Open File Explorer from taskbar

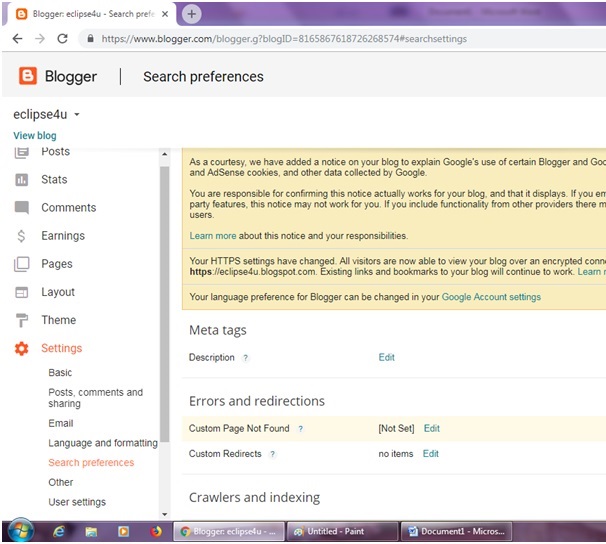pos(91,532)
